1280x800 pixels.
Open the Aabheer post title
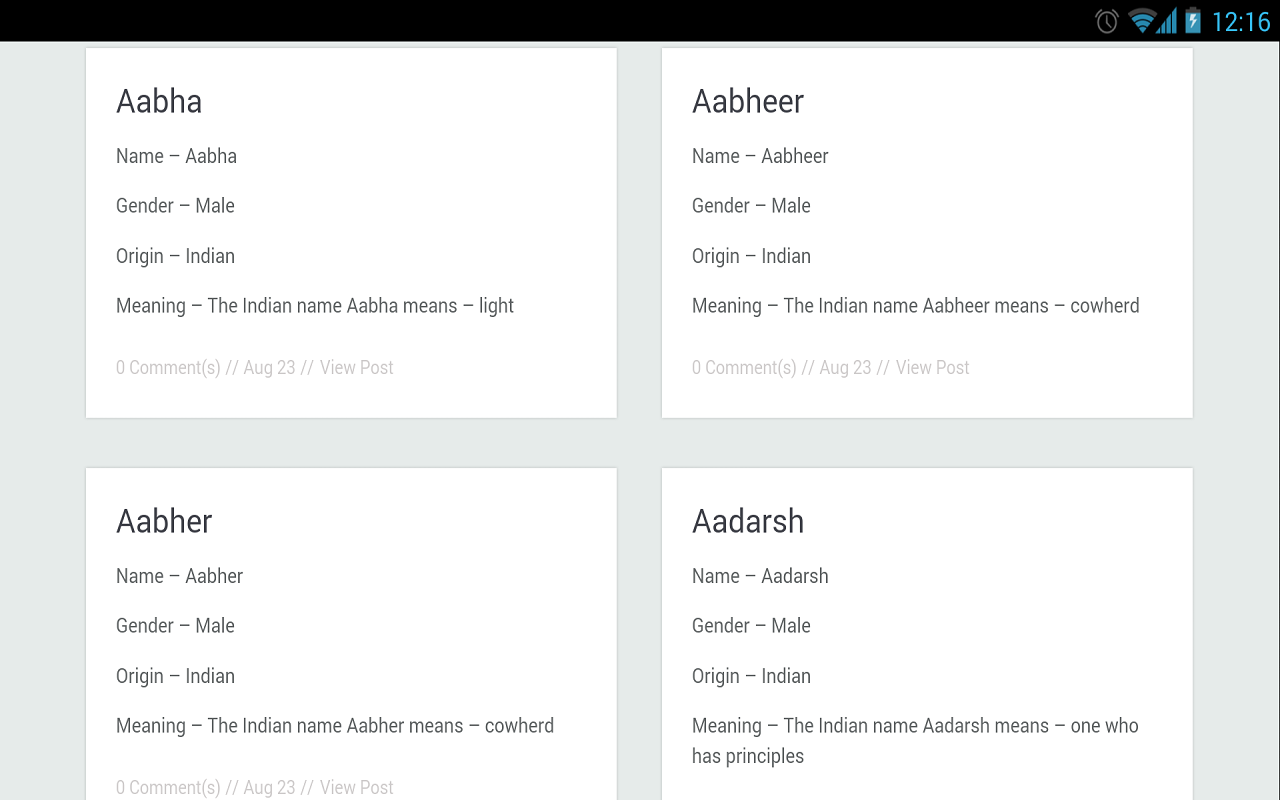click(x=748, y=101)
